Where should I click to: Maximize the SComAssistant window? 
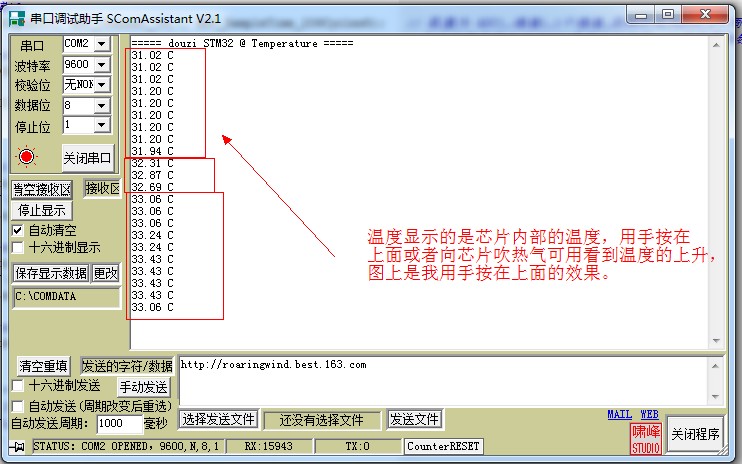click(668, 15)
